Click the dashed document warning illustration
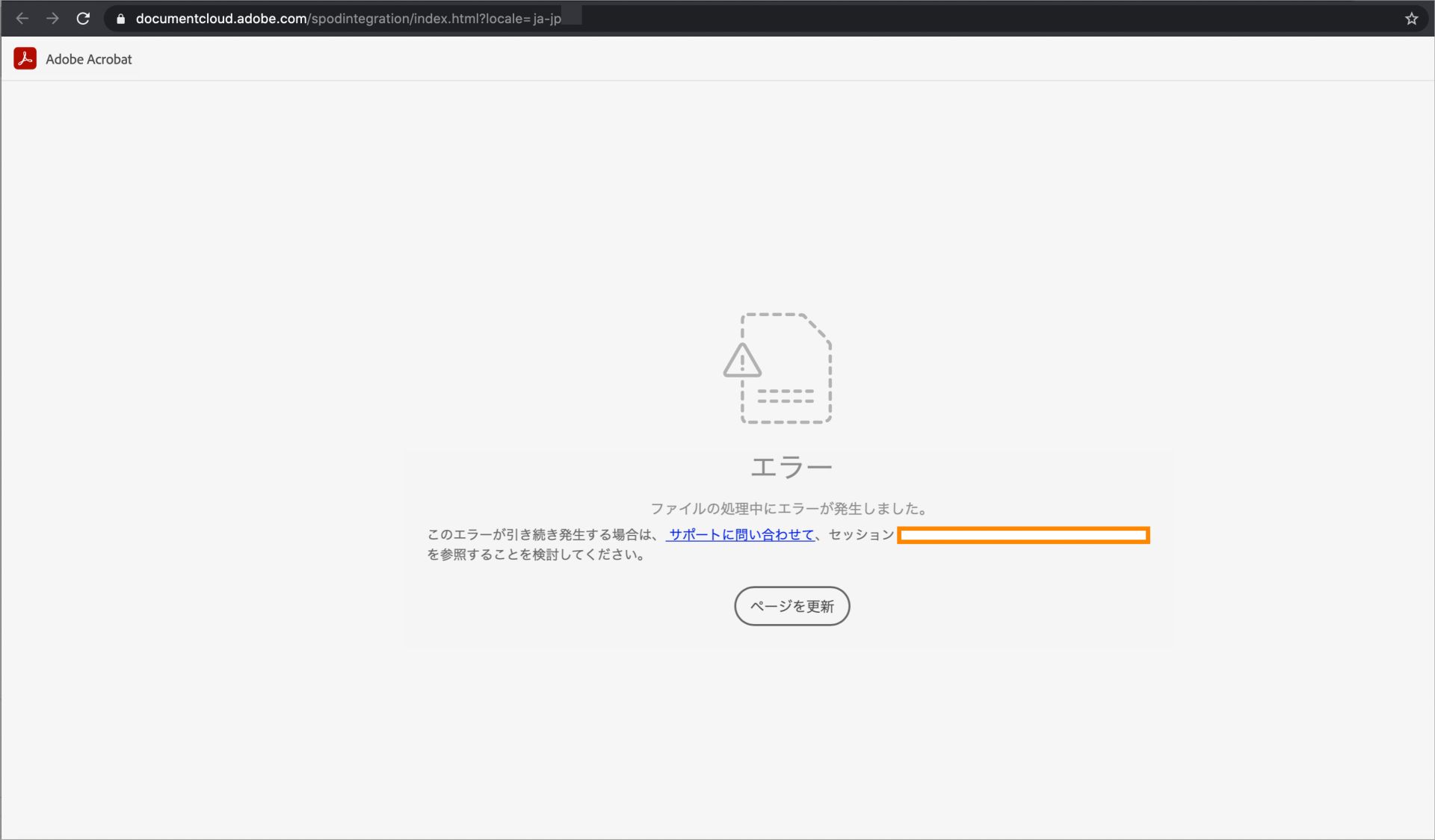This screenshot has width=1435, height=840. point(778,368)
